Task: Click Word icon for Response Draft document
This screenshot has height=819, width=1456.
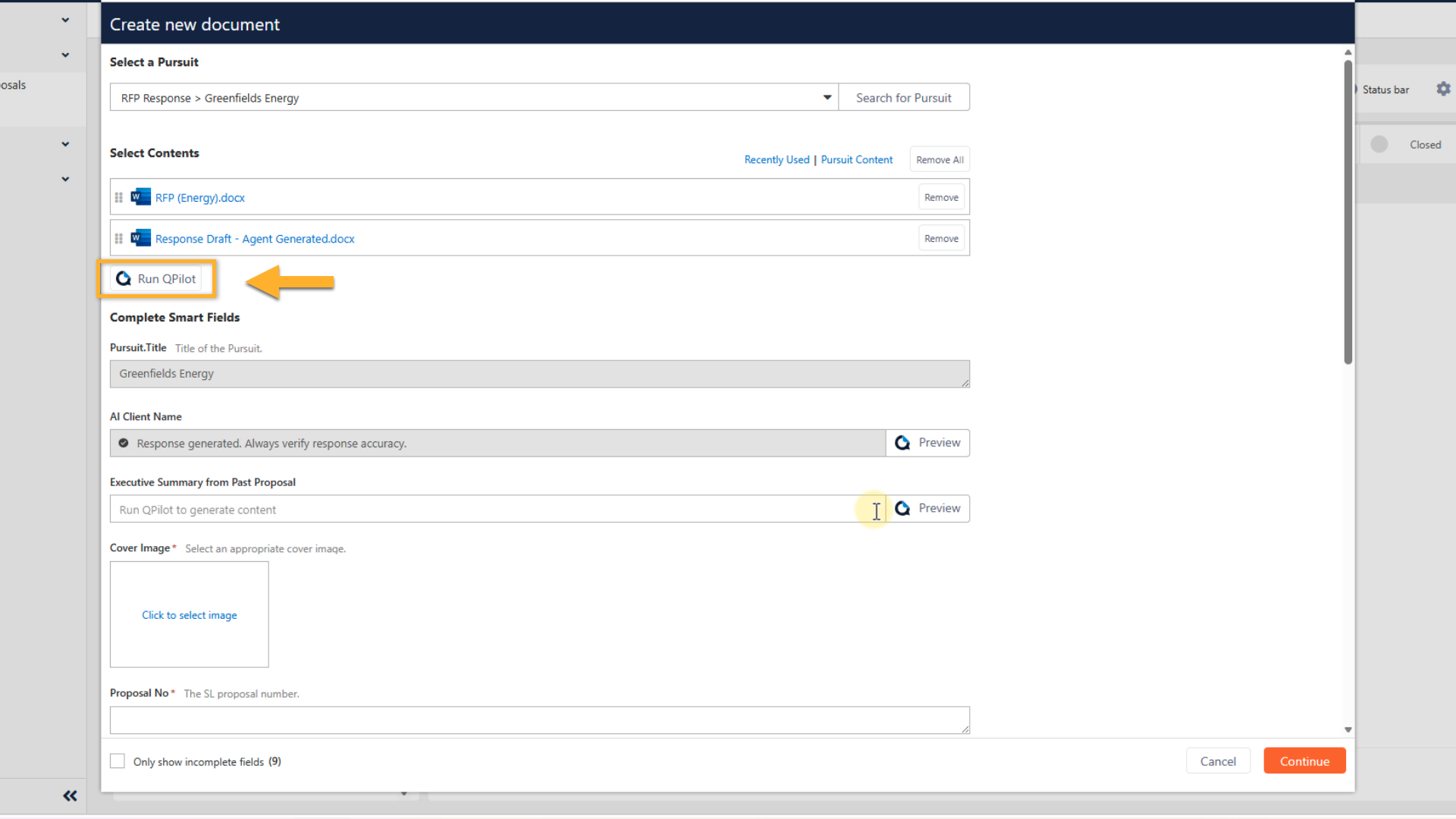Action: pyautogui.click(x=140, y=238)
